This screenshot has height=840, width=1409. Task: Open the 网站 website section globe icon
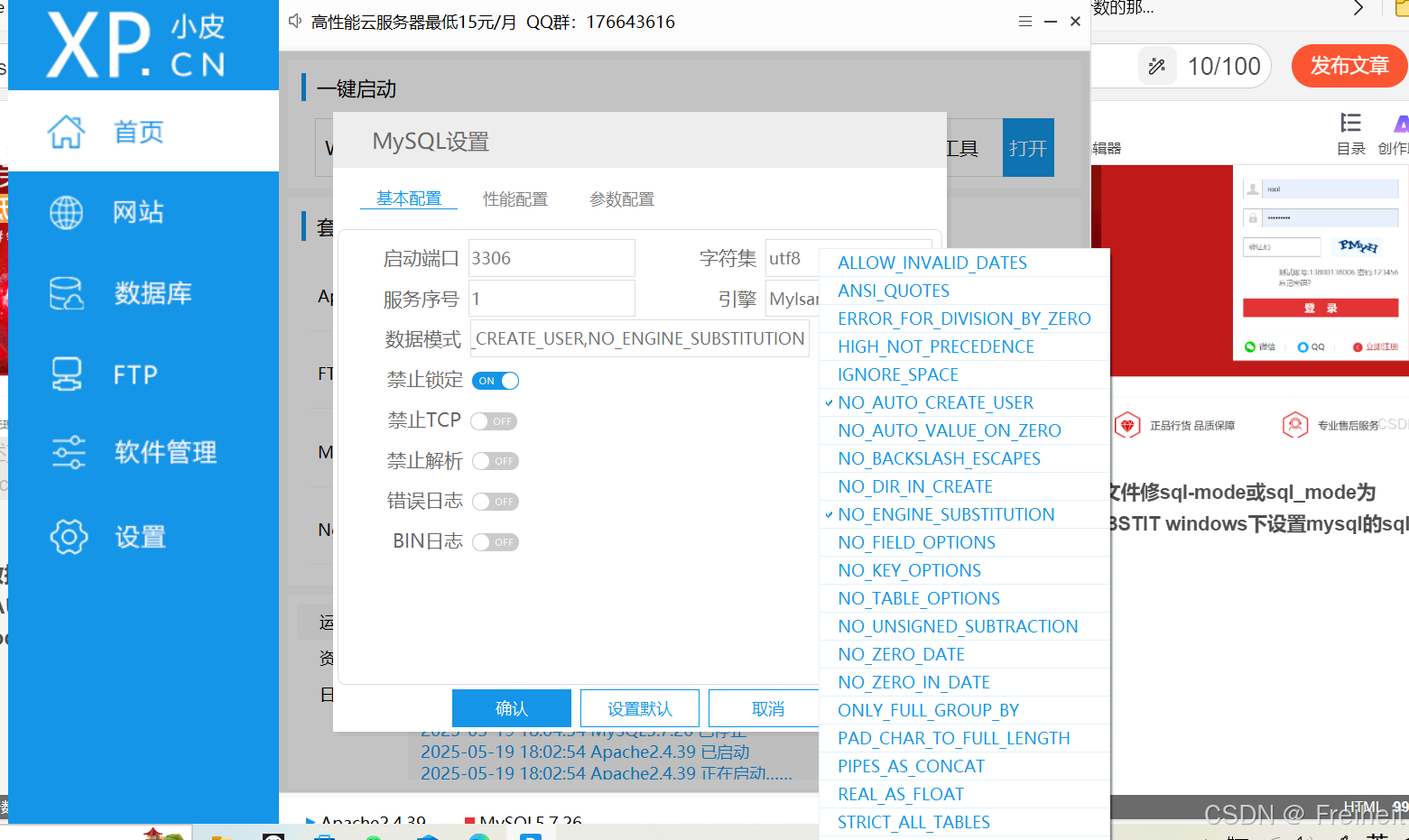pos(67,212)
